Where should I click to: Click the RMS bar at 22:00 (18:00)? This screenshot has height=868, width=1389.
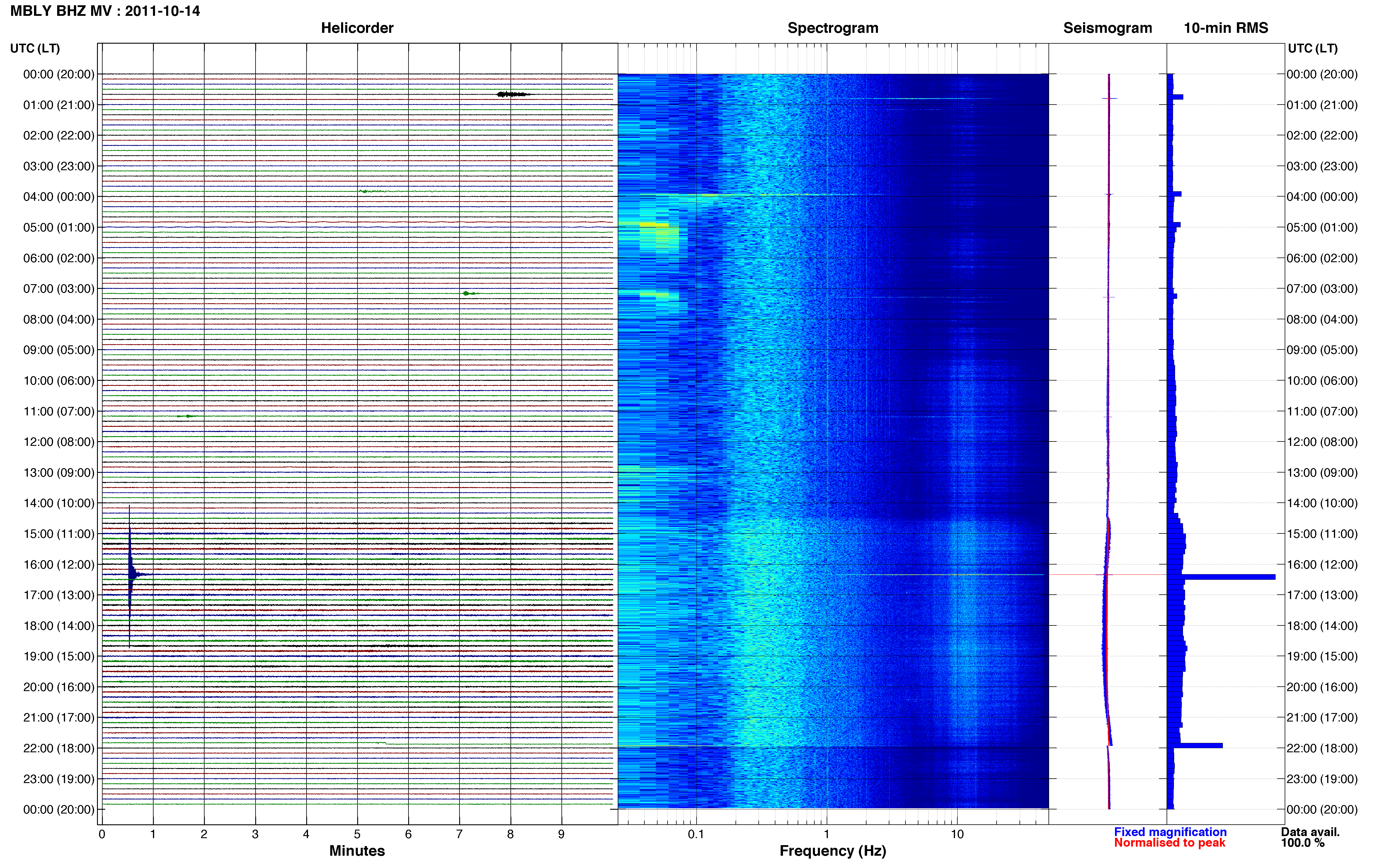[1195, 746]
